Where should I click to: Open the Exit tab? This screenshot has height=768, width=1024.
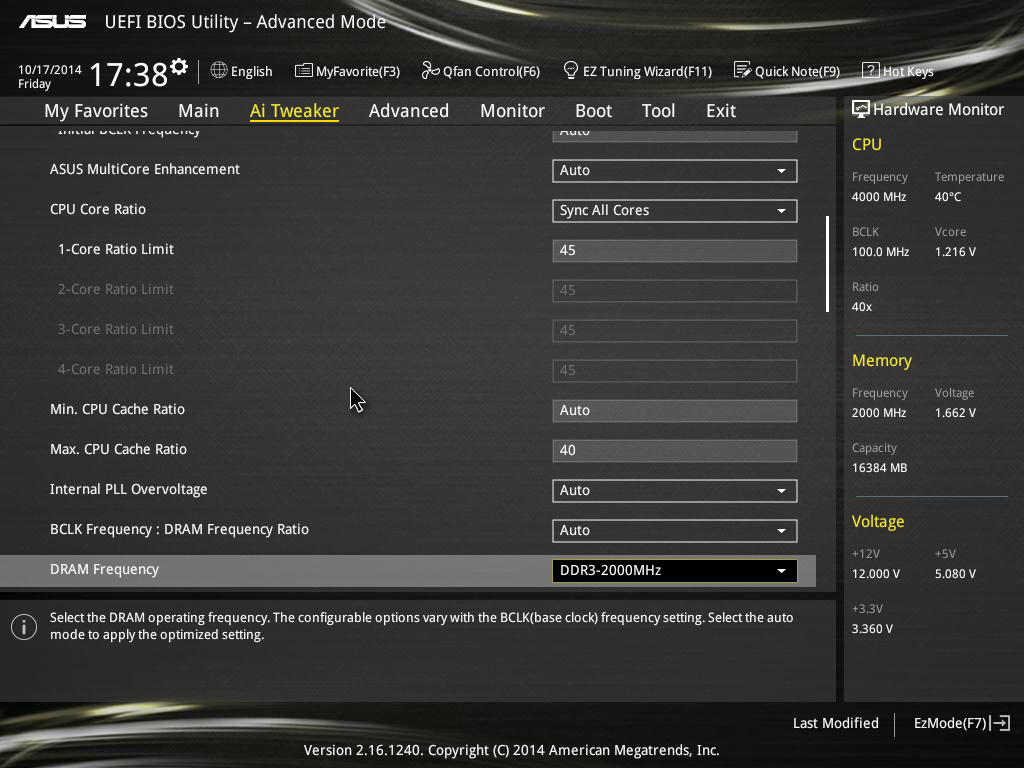pos(721,111)
